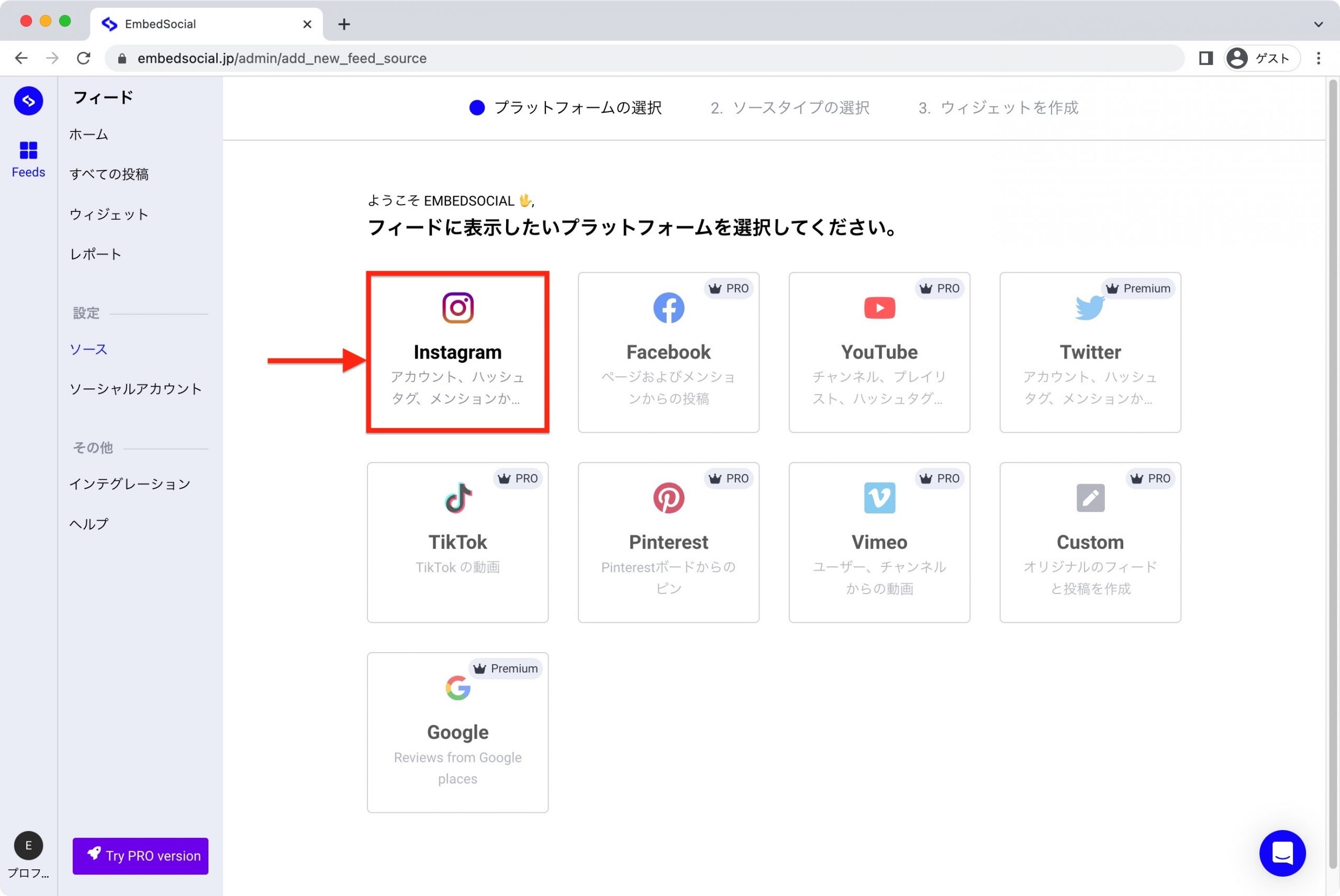Pick the YouTube play logo
1340x896 pixels.
tap(879, 308)
